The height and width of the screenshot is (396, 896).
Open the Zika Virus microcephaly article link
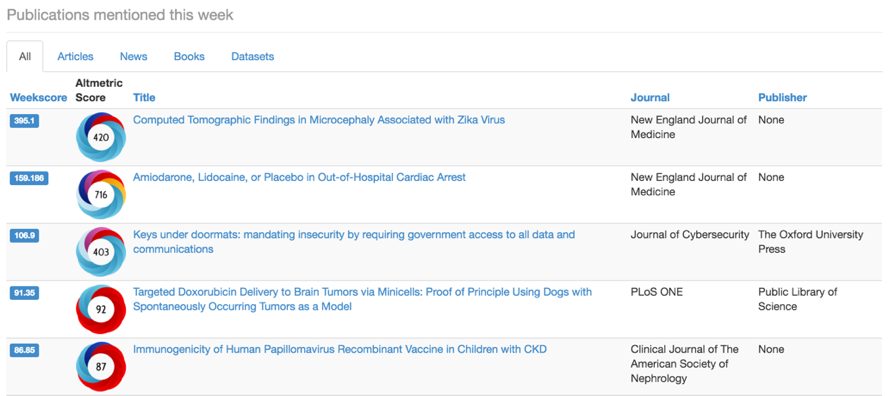pyautogui.click(x=319, y=120)
